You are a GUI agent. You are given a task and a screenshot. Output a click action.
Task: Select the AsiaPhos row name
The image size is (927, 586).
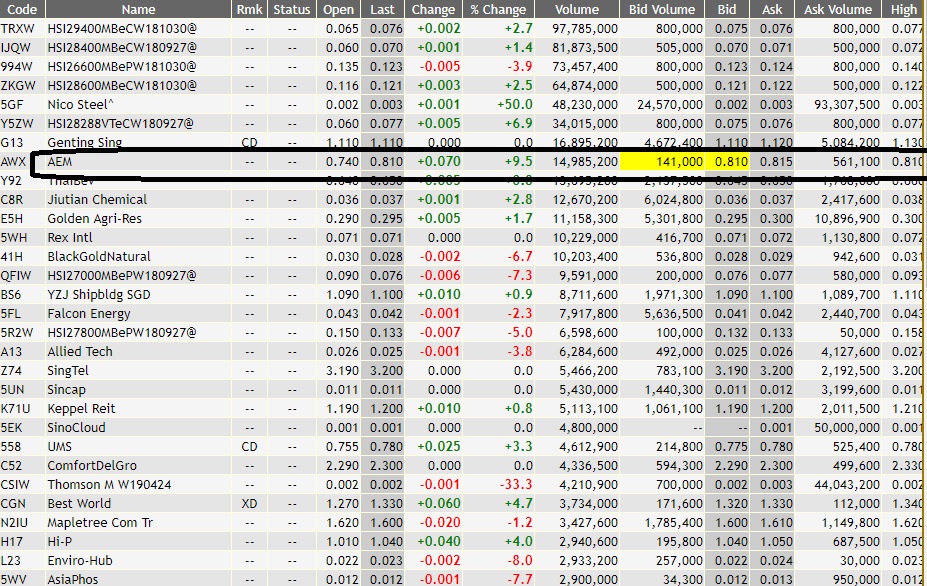point(73,579)
